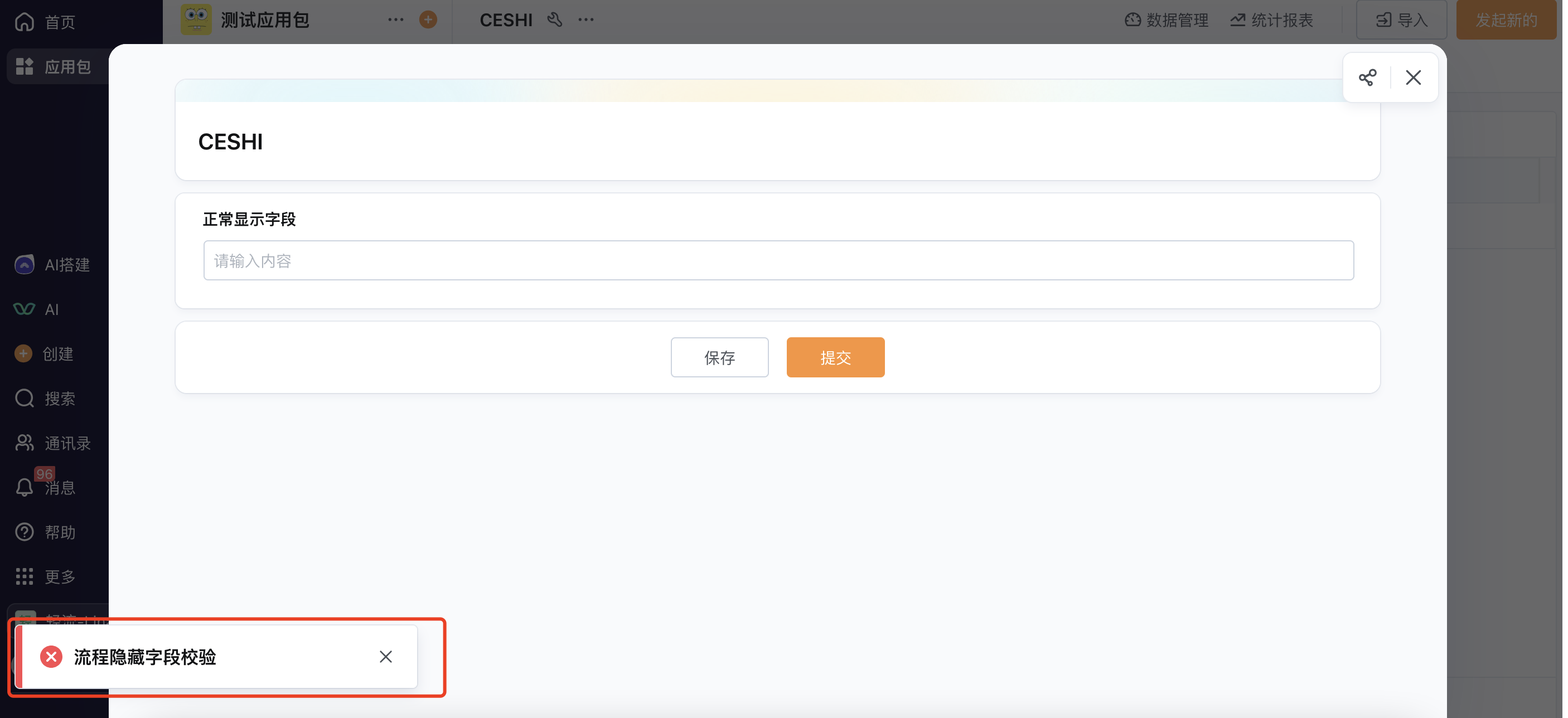The height and width of the screenshot is (718, 1568).
Task: Open the 首页 home icon in sidebar
Action: pyautogui.click(x=25, y=21)
